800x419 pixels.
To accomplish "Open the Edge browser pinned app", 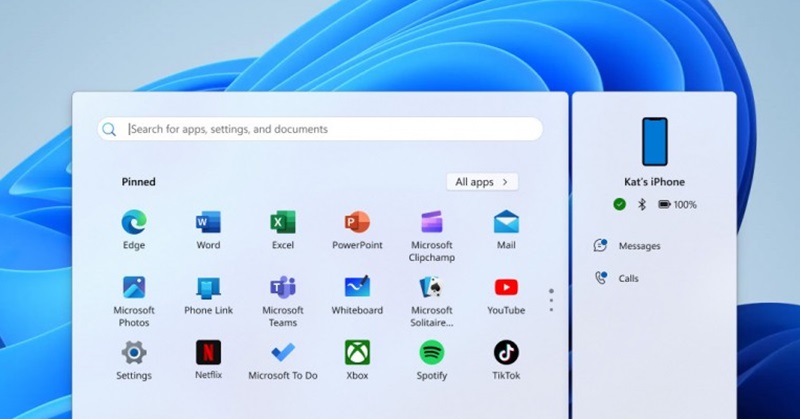I will (x=134, y=230).
